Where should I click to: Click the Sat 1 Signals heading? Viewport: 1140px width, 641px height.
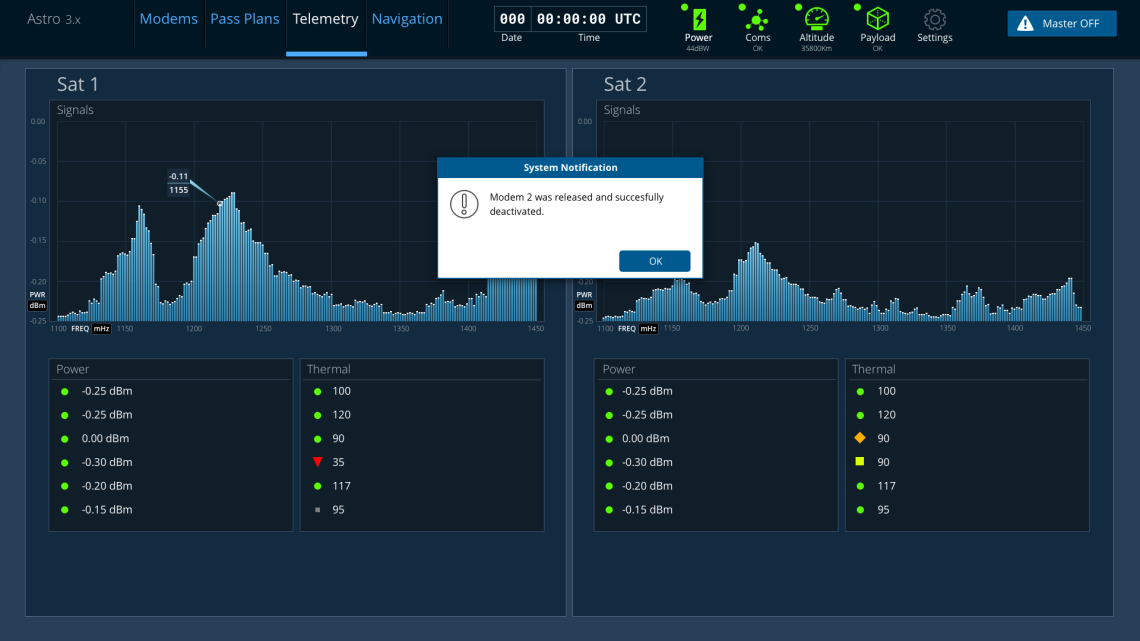(75, 110)
